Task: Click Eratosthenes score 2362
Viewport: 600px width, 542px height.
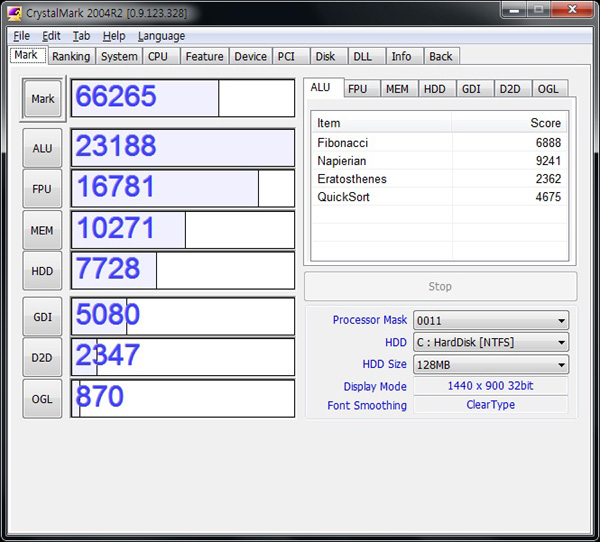Action: tap(548, 179)
